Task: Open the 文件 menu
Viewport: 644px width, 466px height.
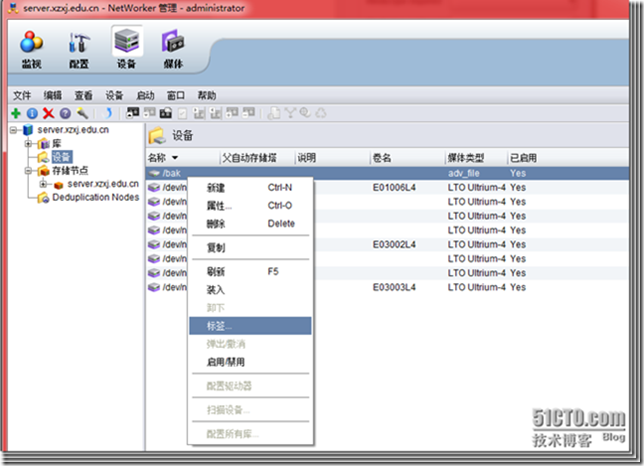Action: click(x=22, y=96)
